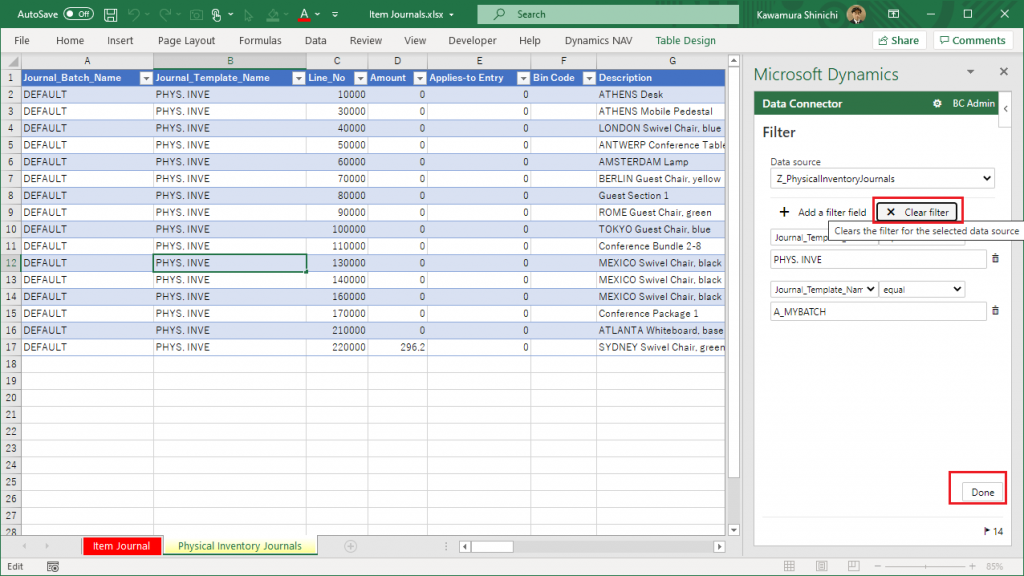
Task: Click the macro recording icon in the status bar
Action: tap(53, 566)
